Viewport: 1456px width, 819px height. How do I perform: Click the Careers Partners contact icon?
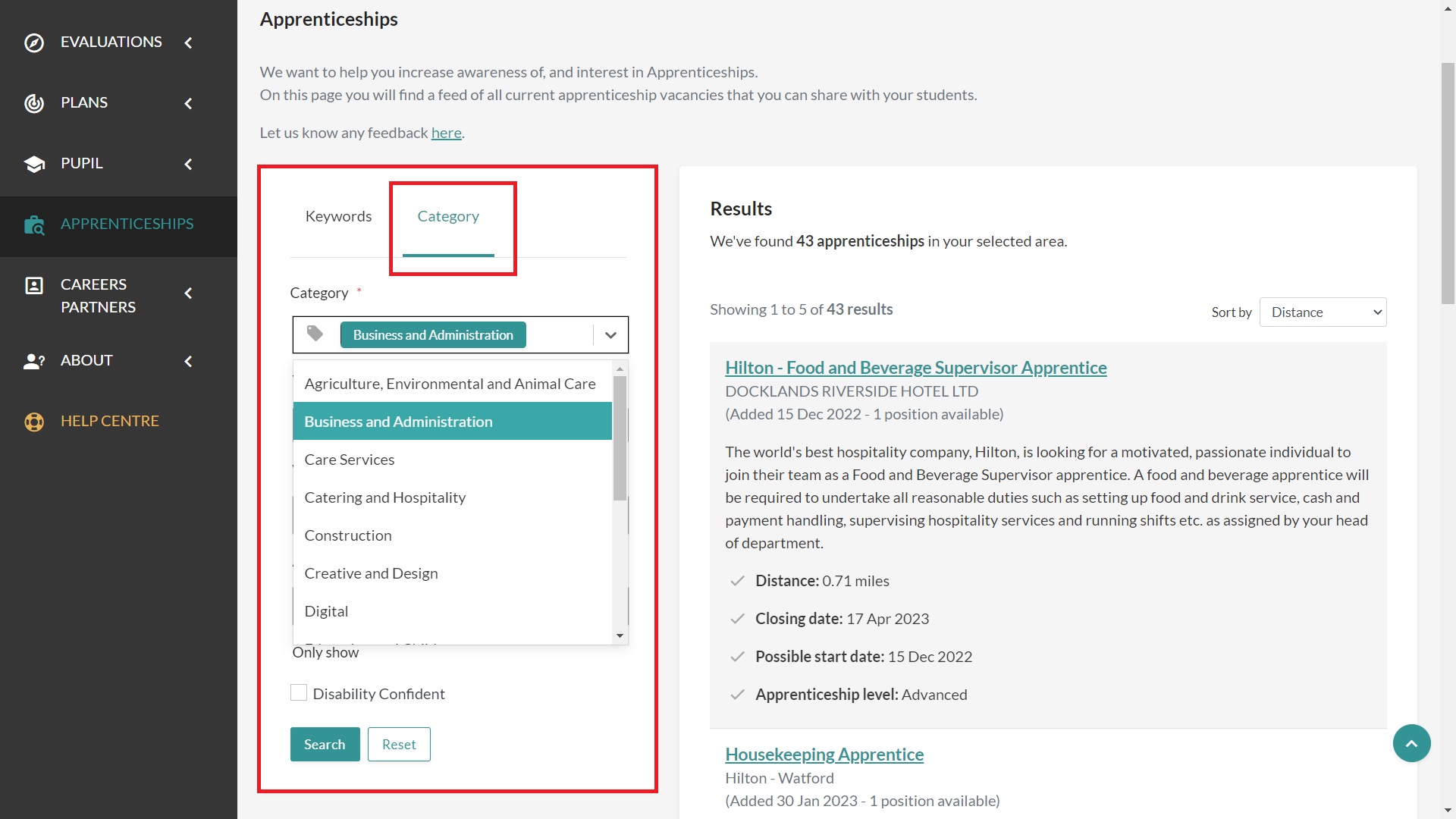34,285
